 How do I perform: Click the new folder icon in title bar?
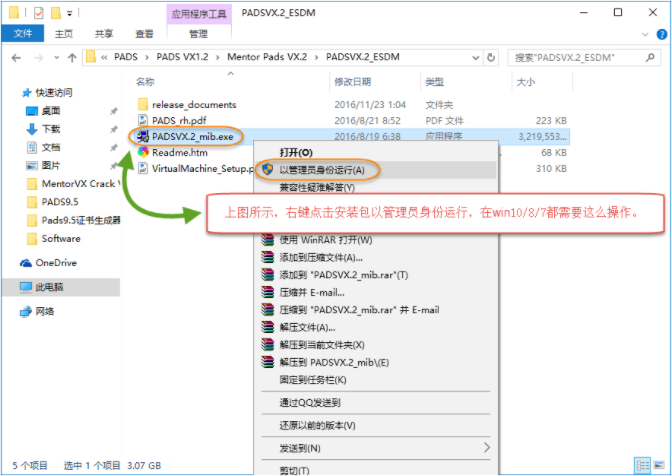coord(56,13)
